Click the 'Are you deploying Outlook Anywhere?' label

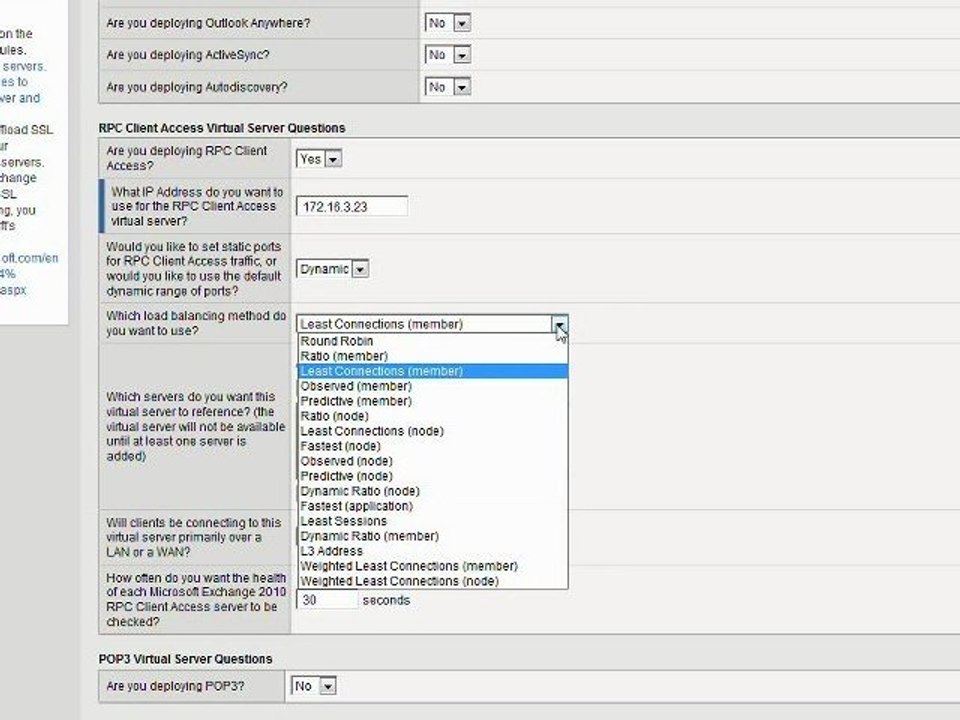point(208,23)
